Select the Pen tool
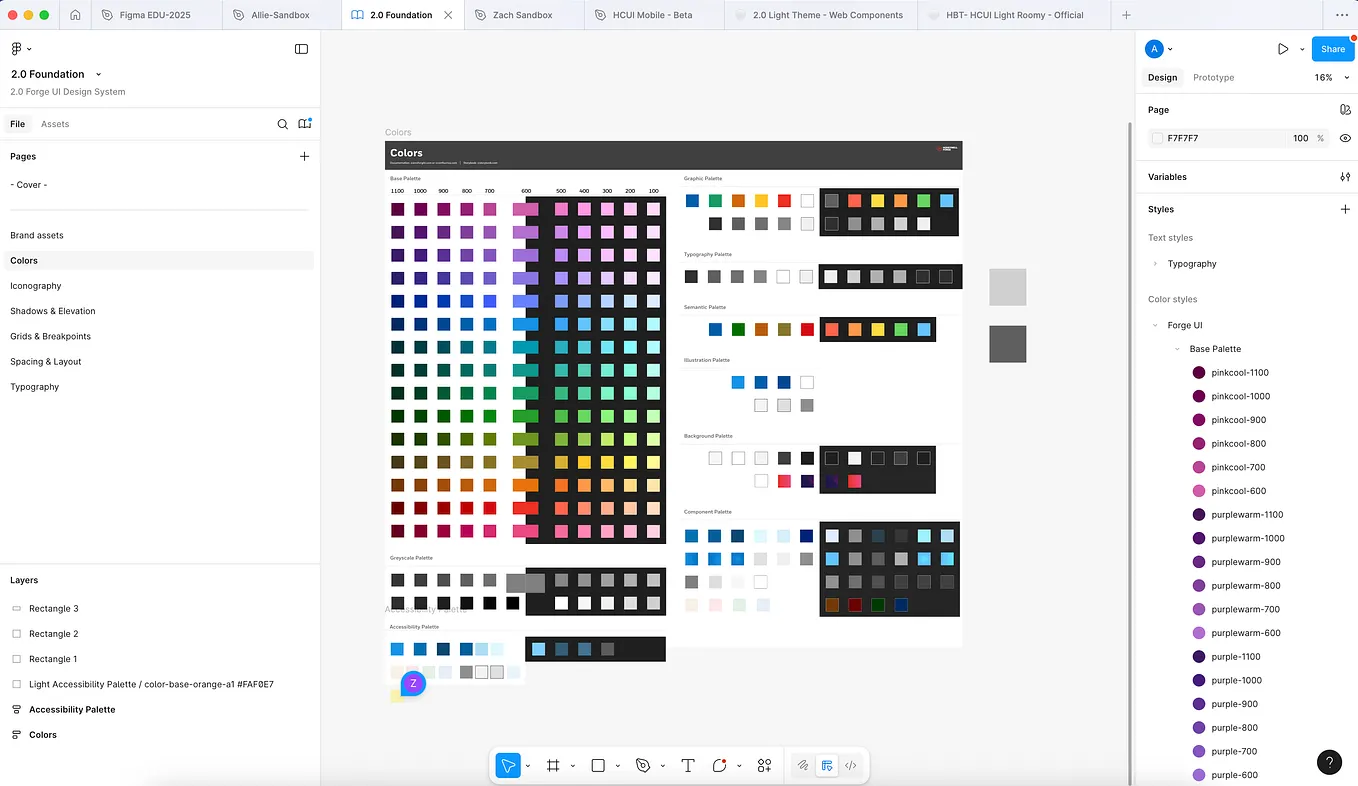Image resolution: width=1358 pixels, height=786 pixels. [x=645, y=765]
